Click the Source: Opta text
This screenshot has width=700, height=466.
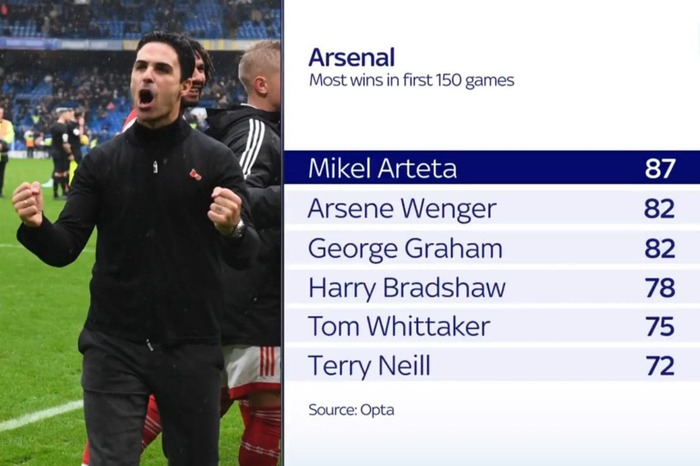point(351,410)
